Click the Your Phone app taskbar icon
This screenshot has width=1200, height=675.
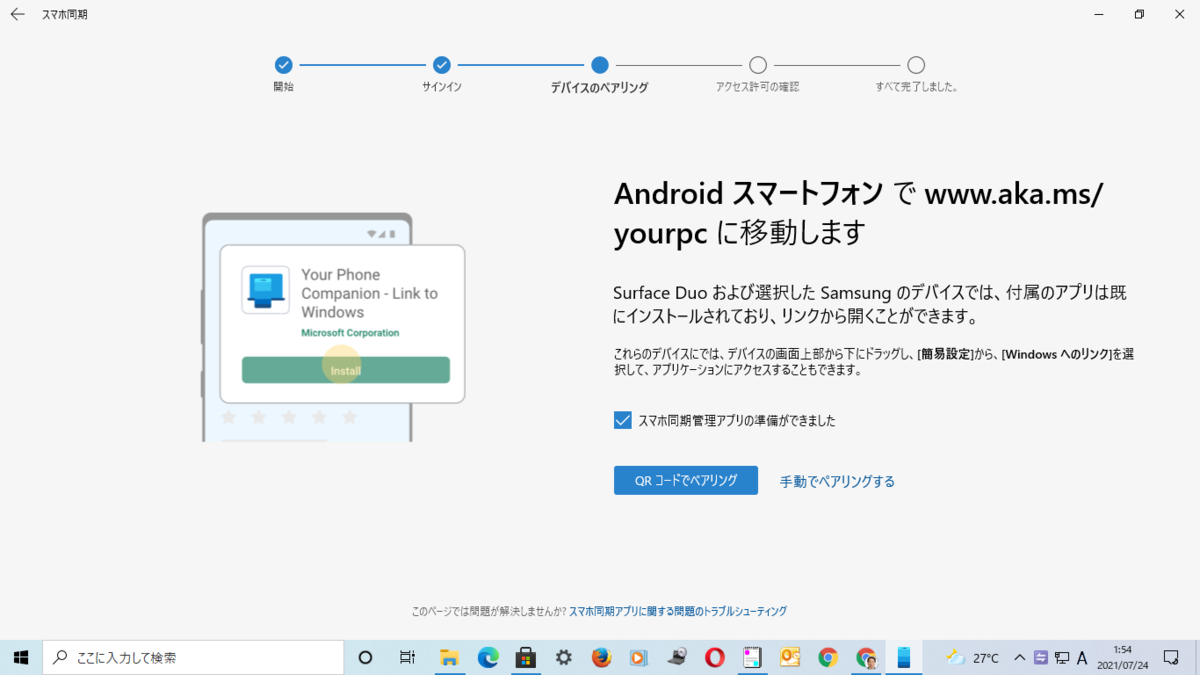(x=904, y=657)
